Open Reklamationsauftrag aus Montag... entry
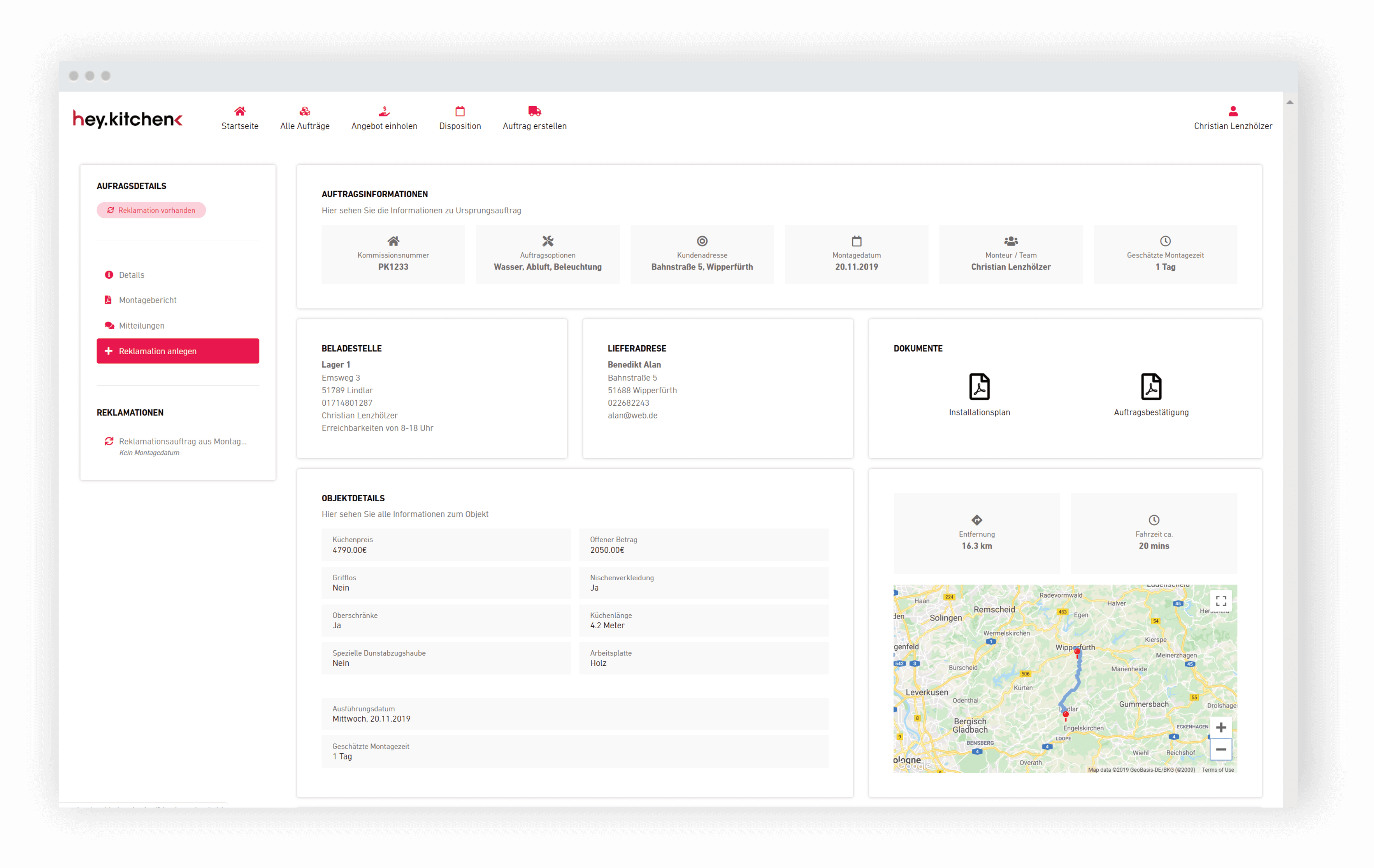This screenshot has height=868, width=1374. tap(182, 442)
